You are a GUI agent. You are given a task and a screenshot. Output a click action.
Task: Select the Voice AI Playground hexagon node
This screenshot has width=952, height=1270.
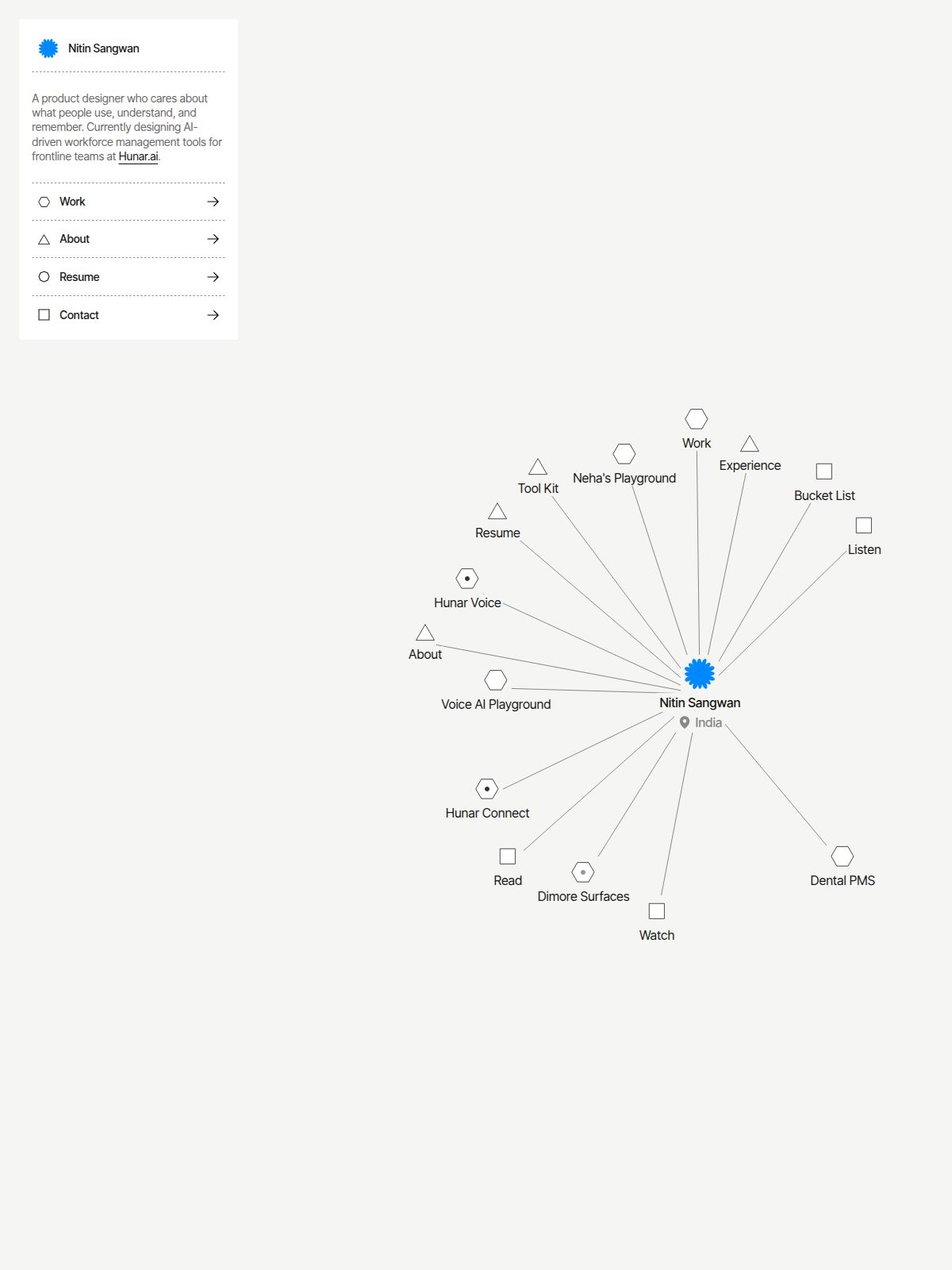(x=496, y=680)
